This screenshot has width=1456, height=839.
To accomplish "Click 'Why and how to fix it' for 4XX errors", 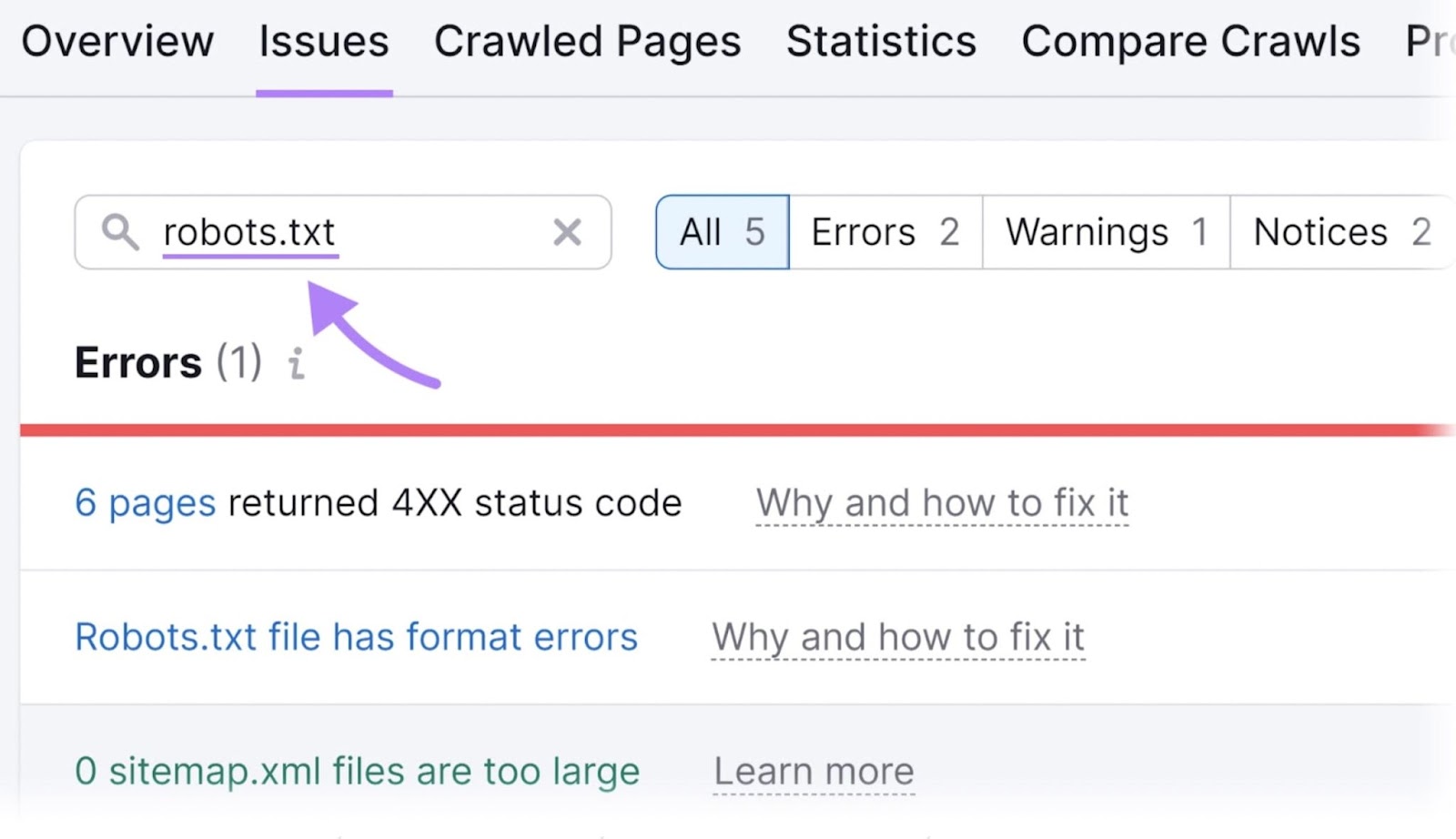I will 942,502.
